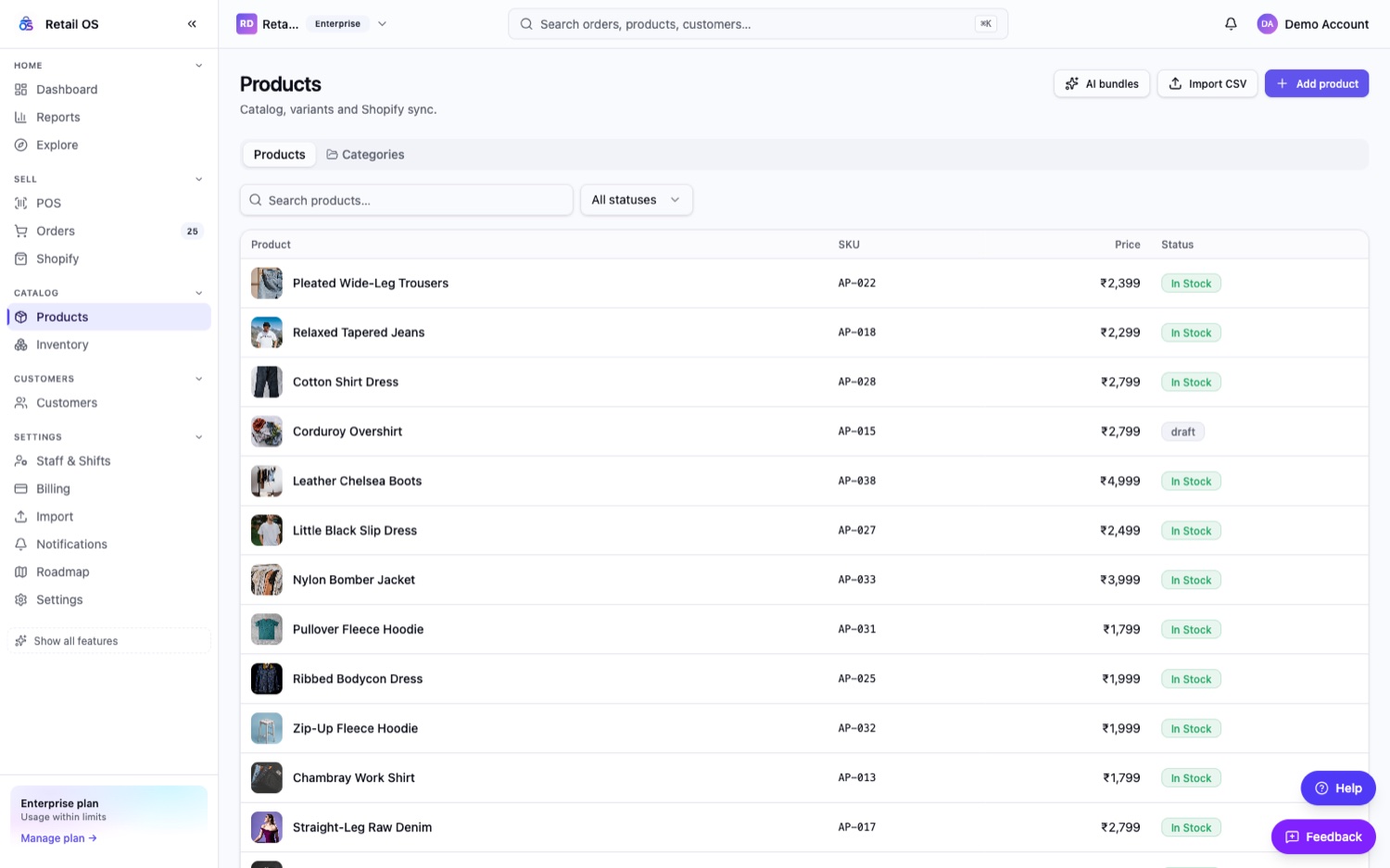Open the Help button
This screenshot has height=868, width=1390.
1338,788
